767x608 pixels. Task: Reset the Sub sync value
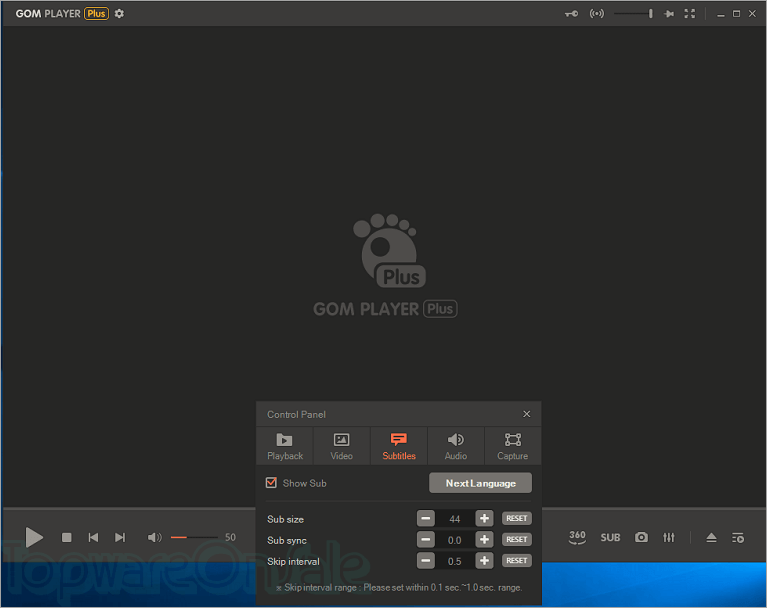click(517, 539)
